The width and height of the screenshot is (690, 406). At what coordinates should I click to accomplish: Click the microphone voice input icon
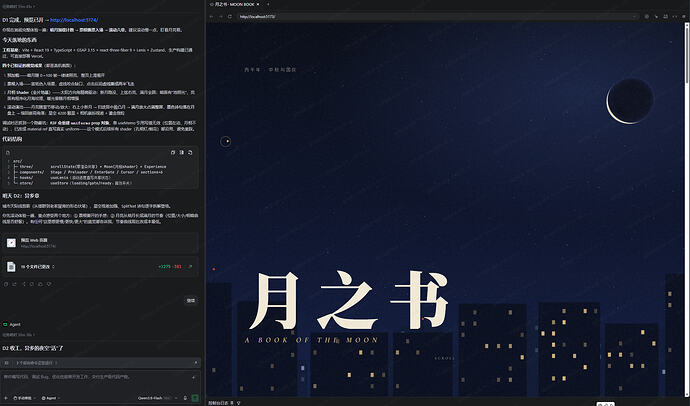pos(185,398)
